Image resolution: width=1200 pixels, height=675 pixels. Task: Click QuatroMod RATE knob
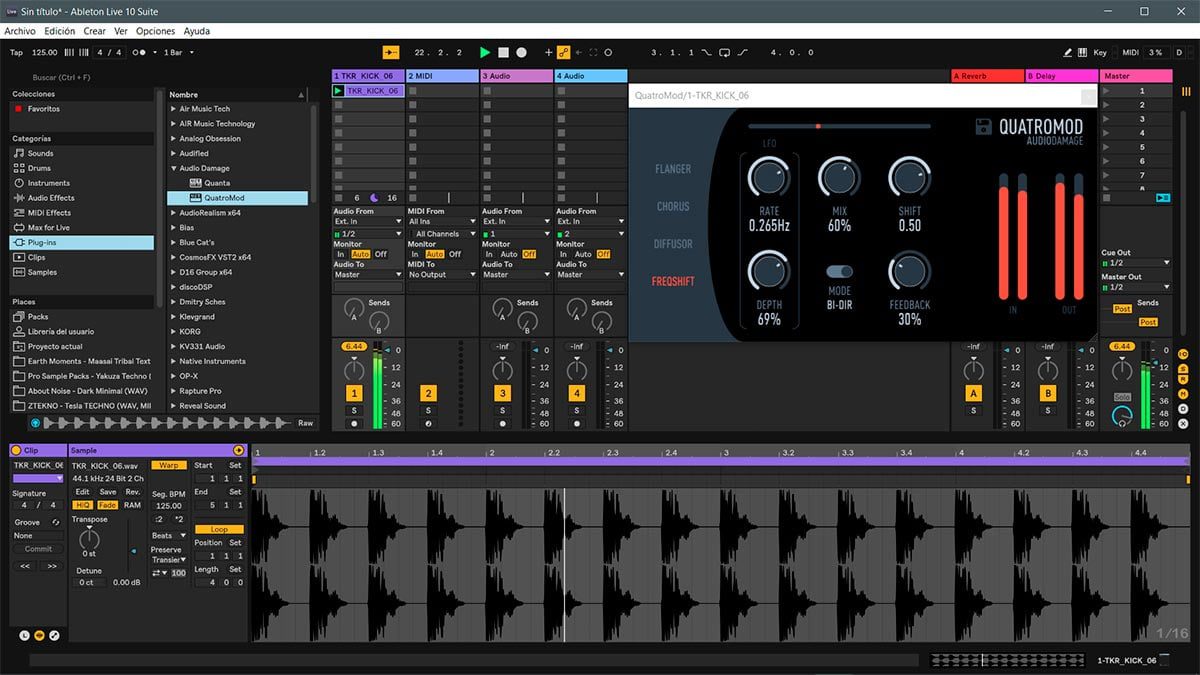point(768,177)
